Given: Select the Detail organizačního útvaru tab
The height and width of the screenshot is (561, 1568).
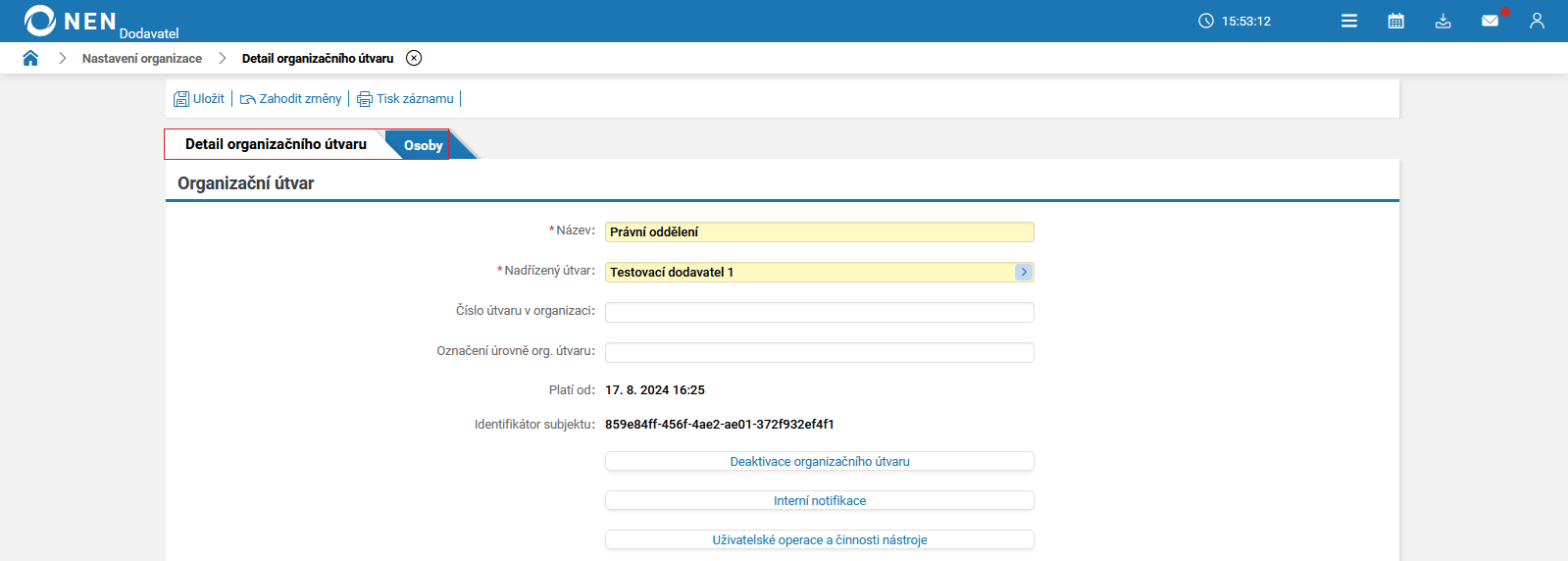Looking at the screenshot, I should [276, 144].
